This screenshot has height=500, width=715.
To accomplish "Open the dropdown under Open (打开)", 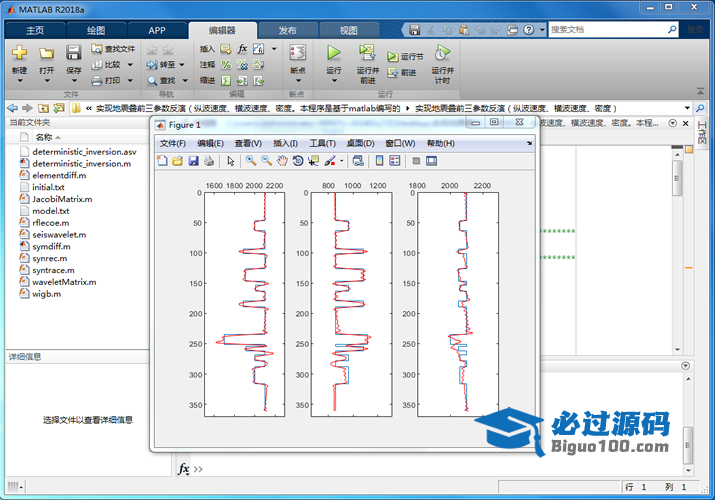I will [47, 81].
